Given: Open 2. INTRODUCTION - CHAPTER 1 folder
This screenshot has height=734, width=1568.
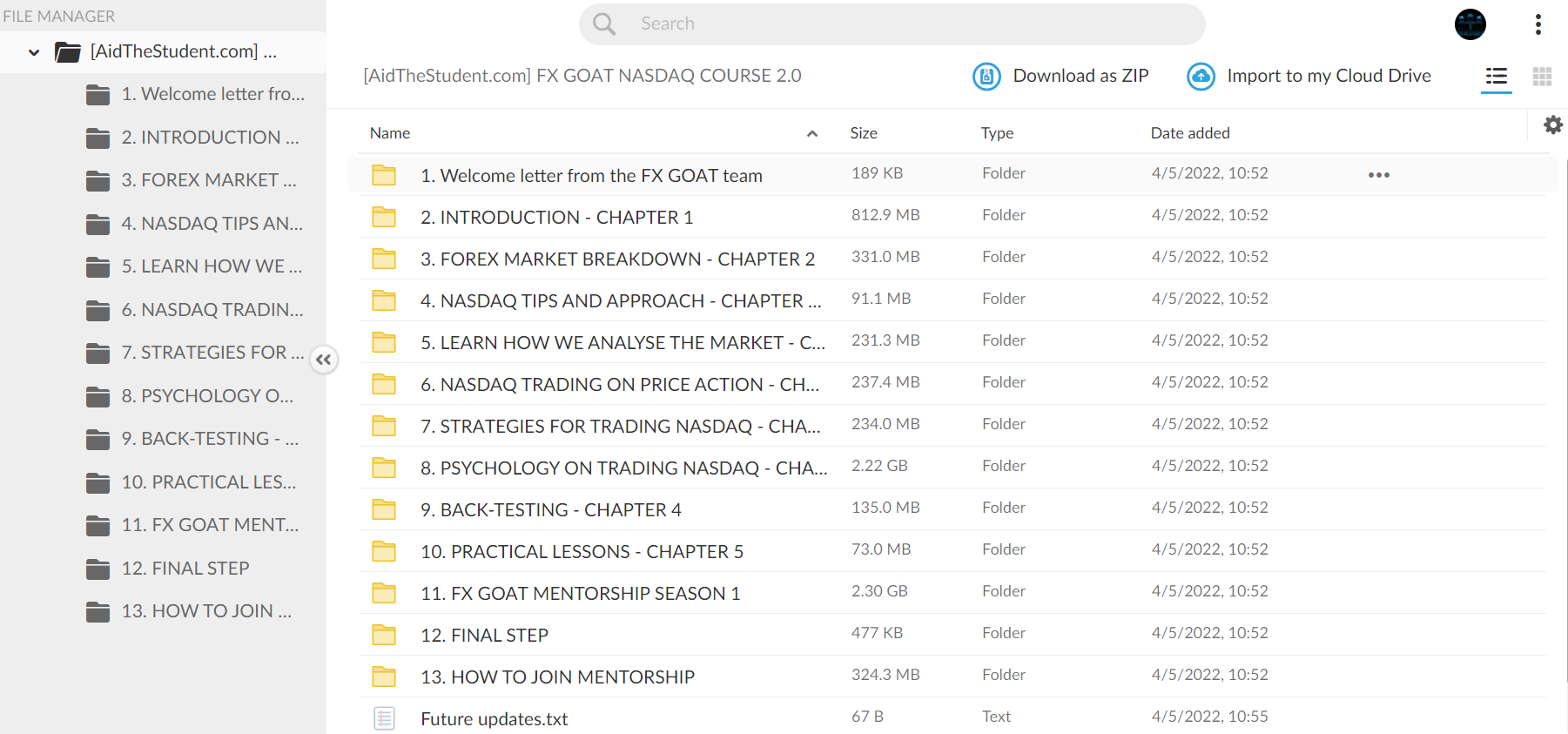Looking at the screenshot, I should (x=556, y=218).
